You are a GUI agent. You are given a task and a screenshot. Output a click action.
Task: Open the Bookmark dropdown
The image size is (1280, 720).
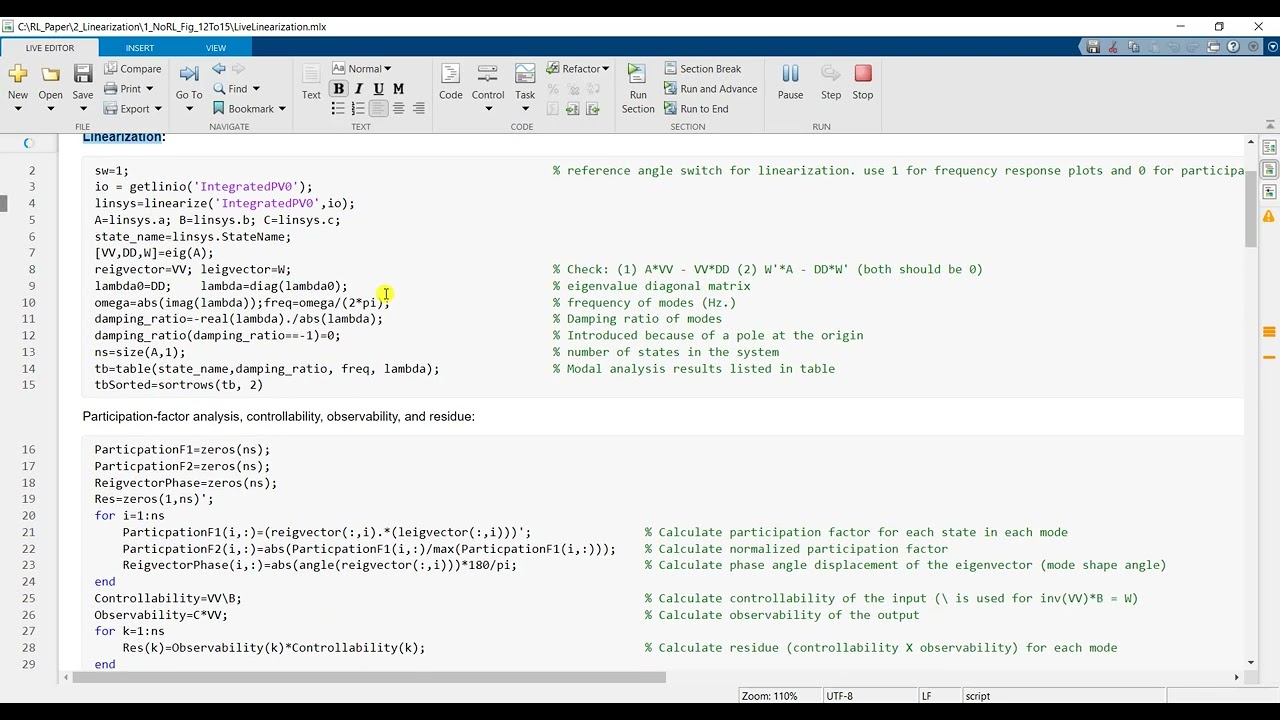[249, 109]
